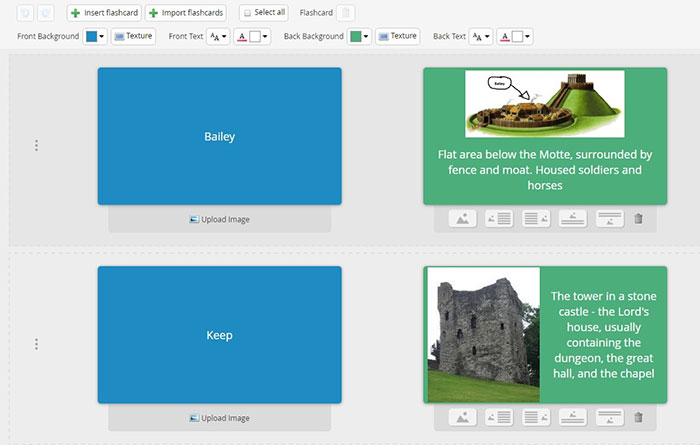
Task: Open Back Background color dropdown
Action: (359, 36)
